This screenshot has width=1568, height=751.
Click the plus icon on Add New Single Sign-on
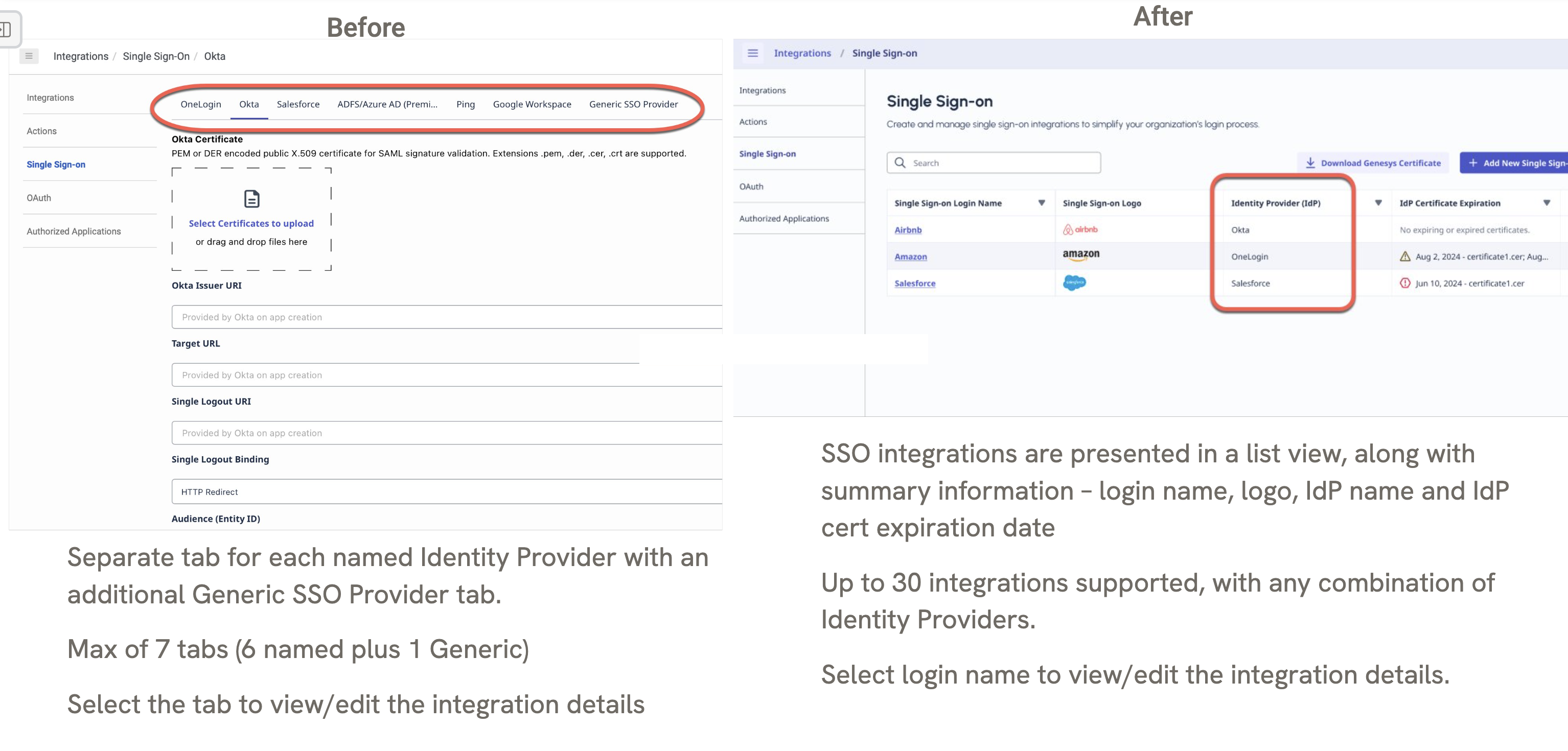1472,162
